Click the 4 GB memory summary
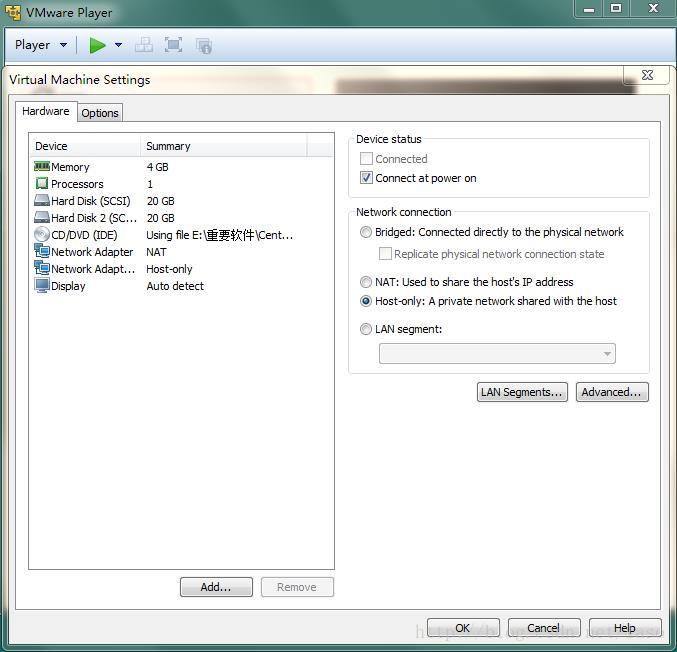 (158, 167)
